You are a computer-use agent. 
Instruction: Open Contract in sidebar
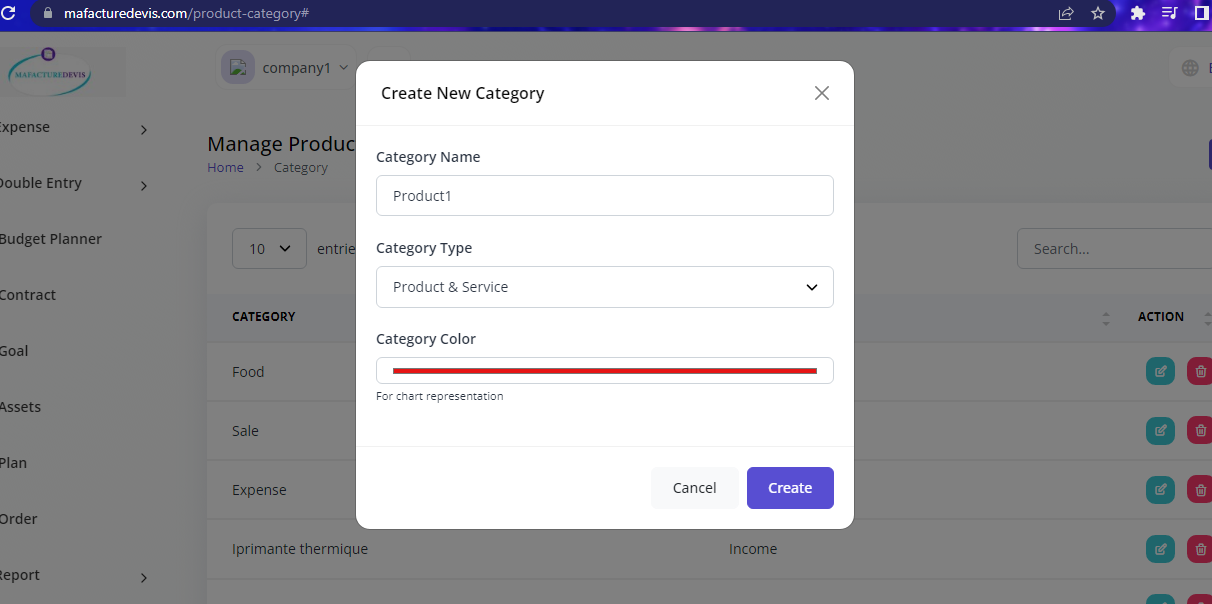point(28,295)
